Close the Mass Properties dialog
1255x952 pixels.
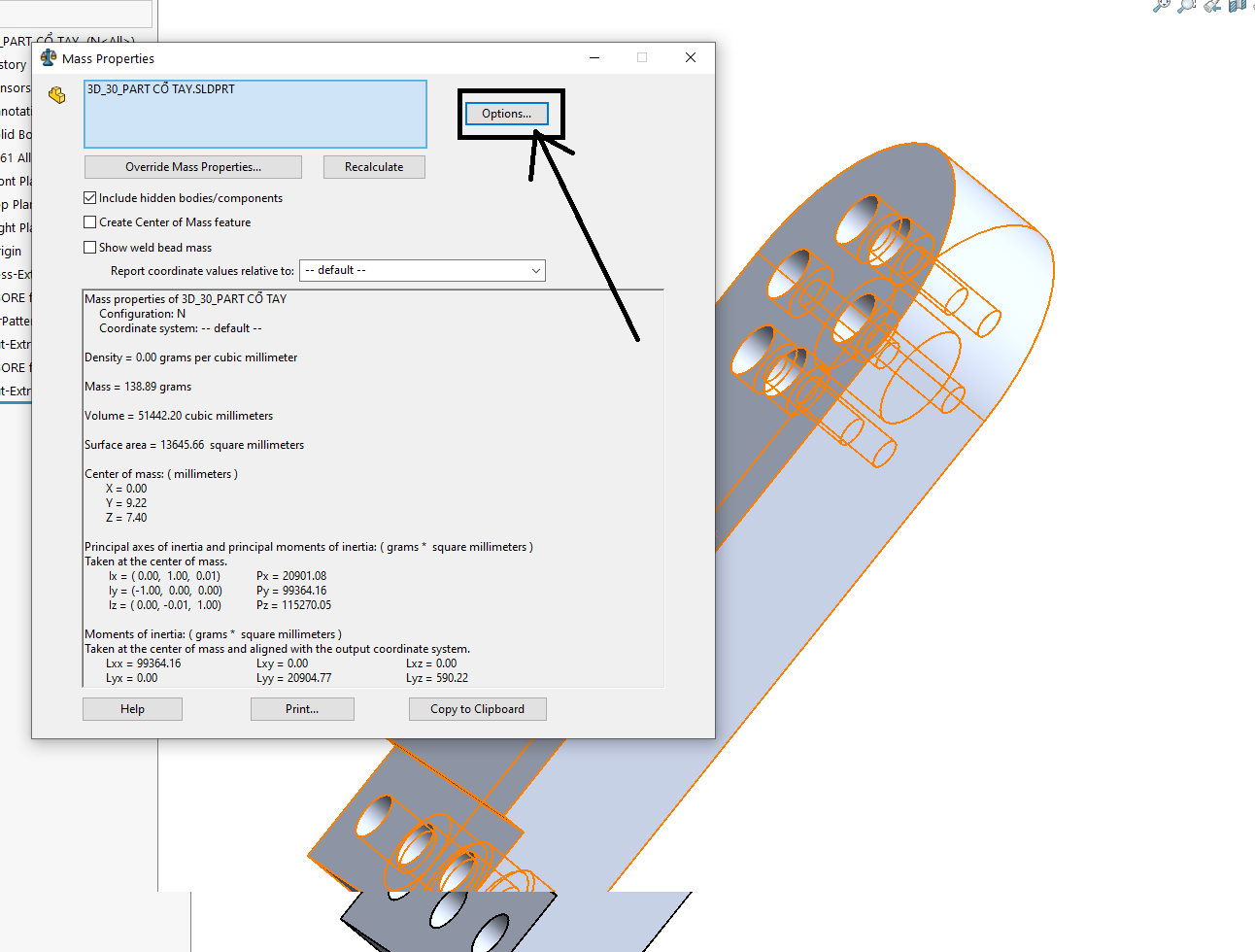click(x=690, y=58)
